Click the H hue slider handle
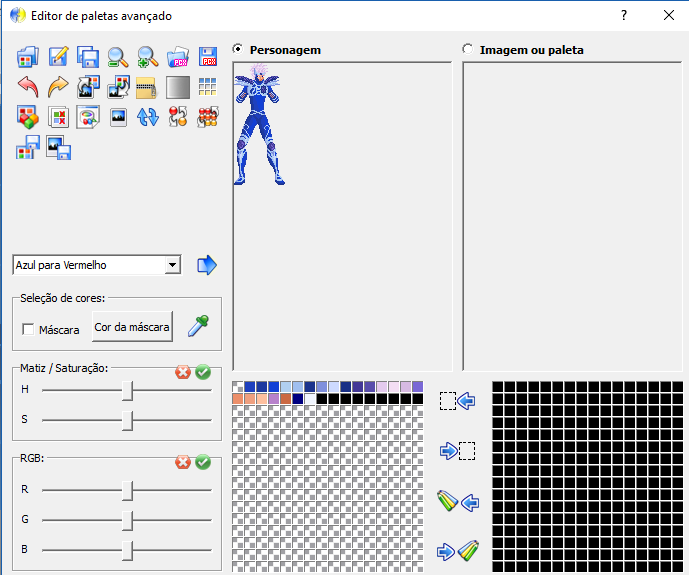This screenshot has height=575, width=689. click(x=127, y=390)
